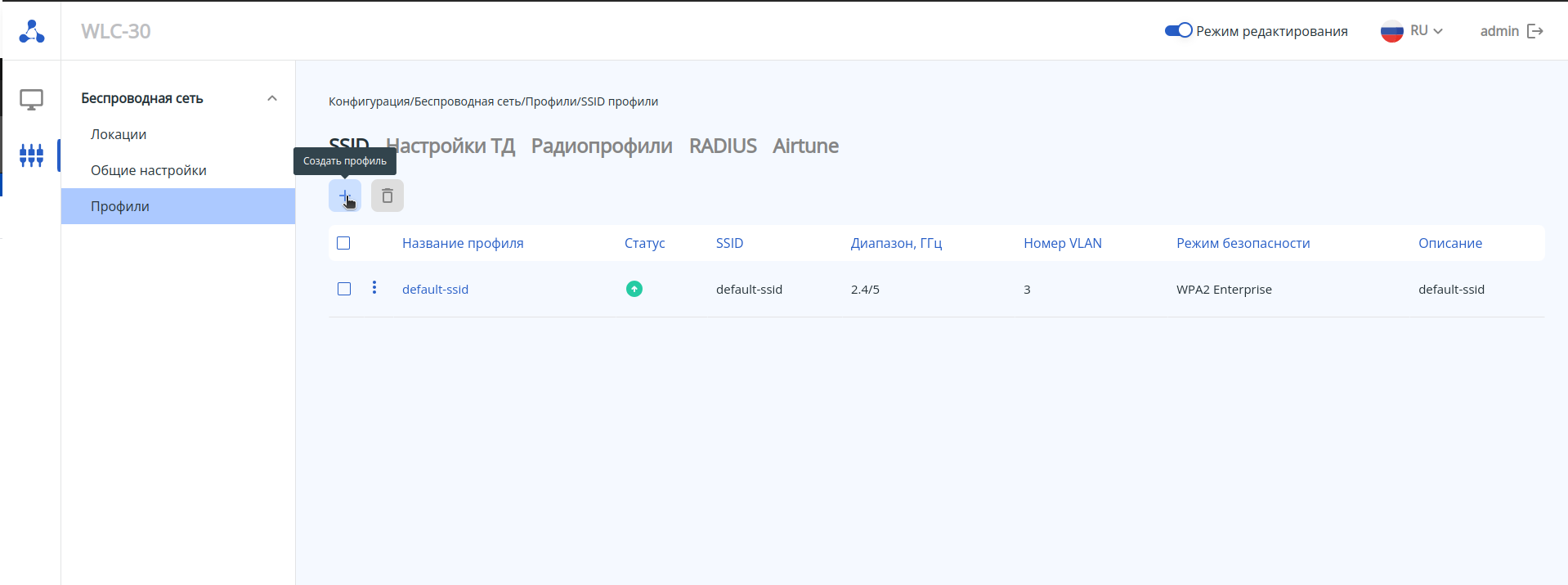
Task: Collapse the Беспроводная сеть section
Action: click(272, 98)
